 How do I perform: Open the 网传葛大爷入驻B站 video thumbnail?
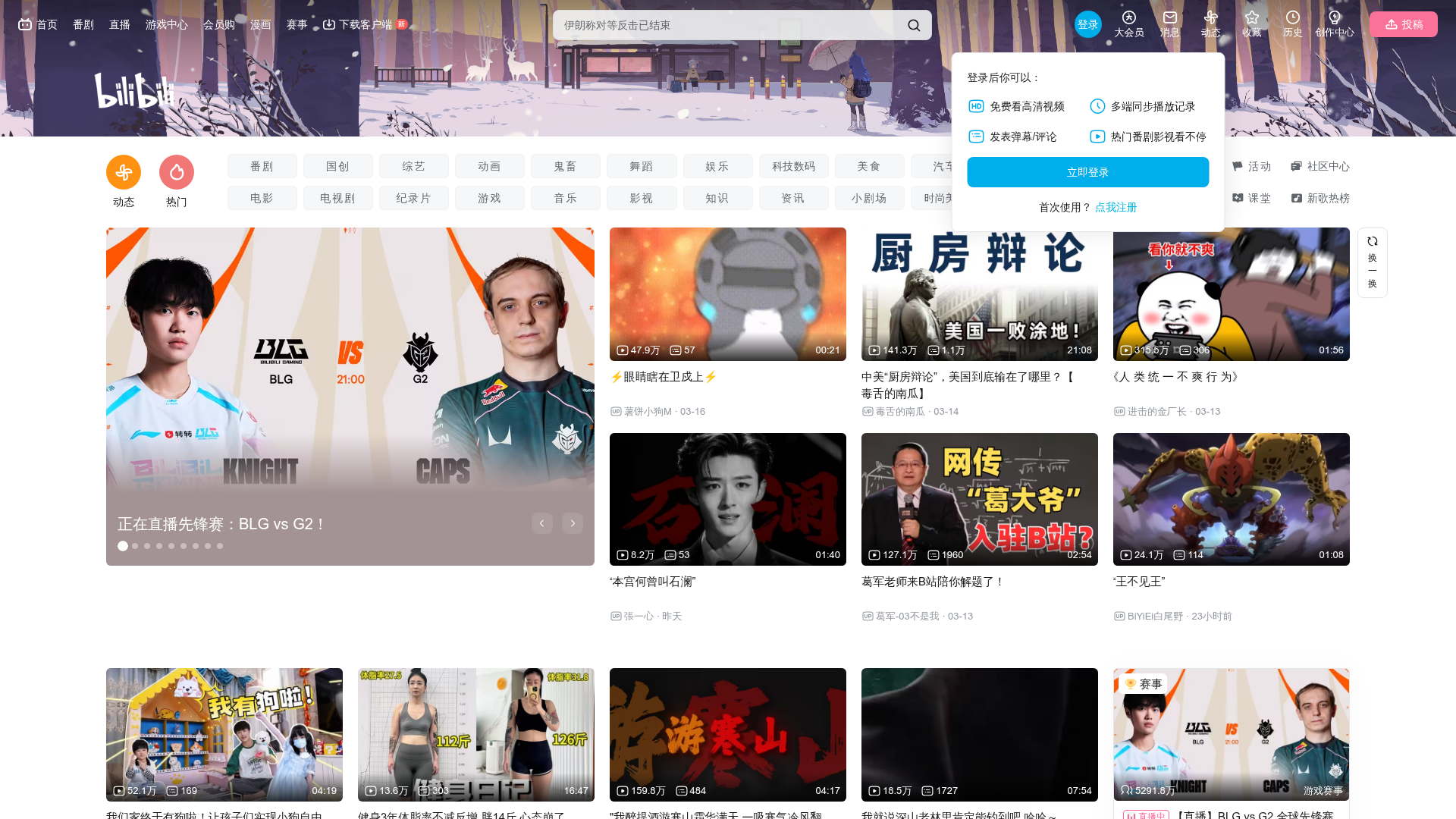click(980, 499)
